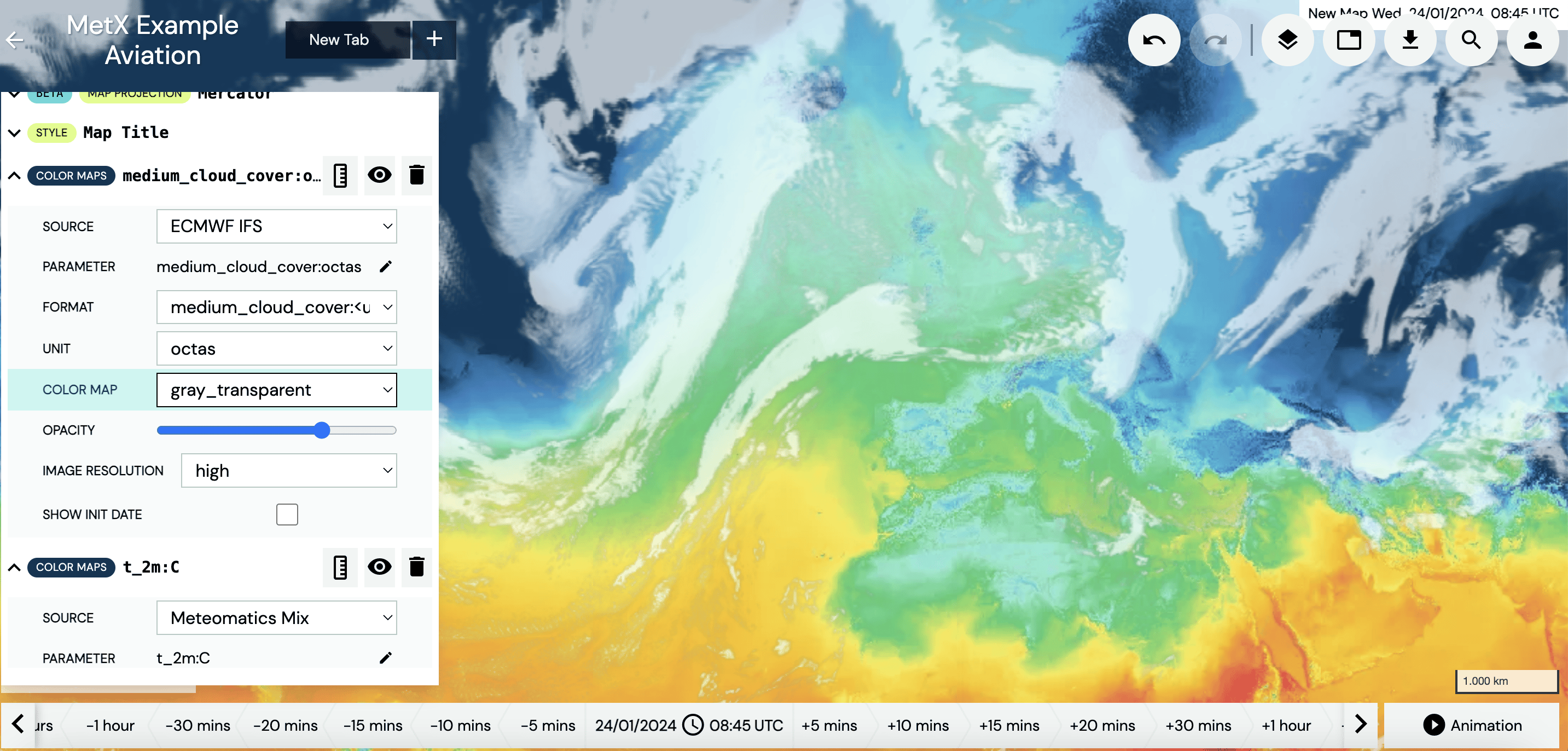The height and width of the screenshot is (751, 1568).
Task: Add a new tab with plus button
Action: 434,39
